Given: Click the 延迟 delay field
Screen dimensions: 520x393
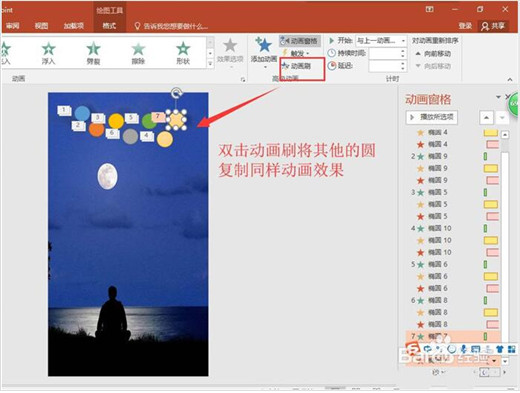Looking at the screenshot, I should [x=384, y=66].
